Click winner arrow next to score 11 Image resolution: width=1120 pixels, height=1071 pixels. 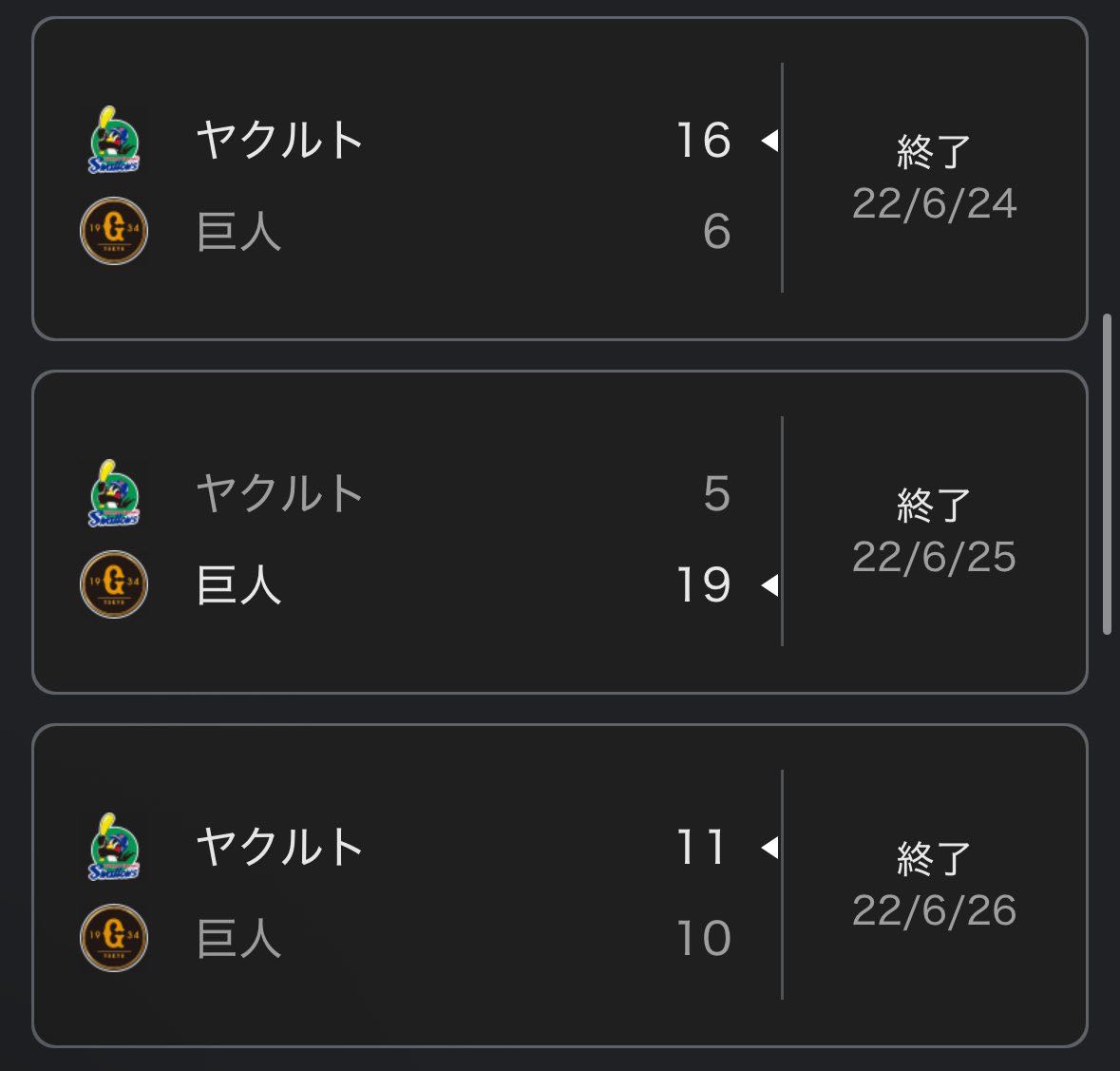(x=769, y=847)
